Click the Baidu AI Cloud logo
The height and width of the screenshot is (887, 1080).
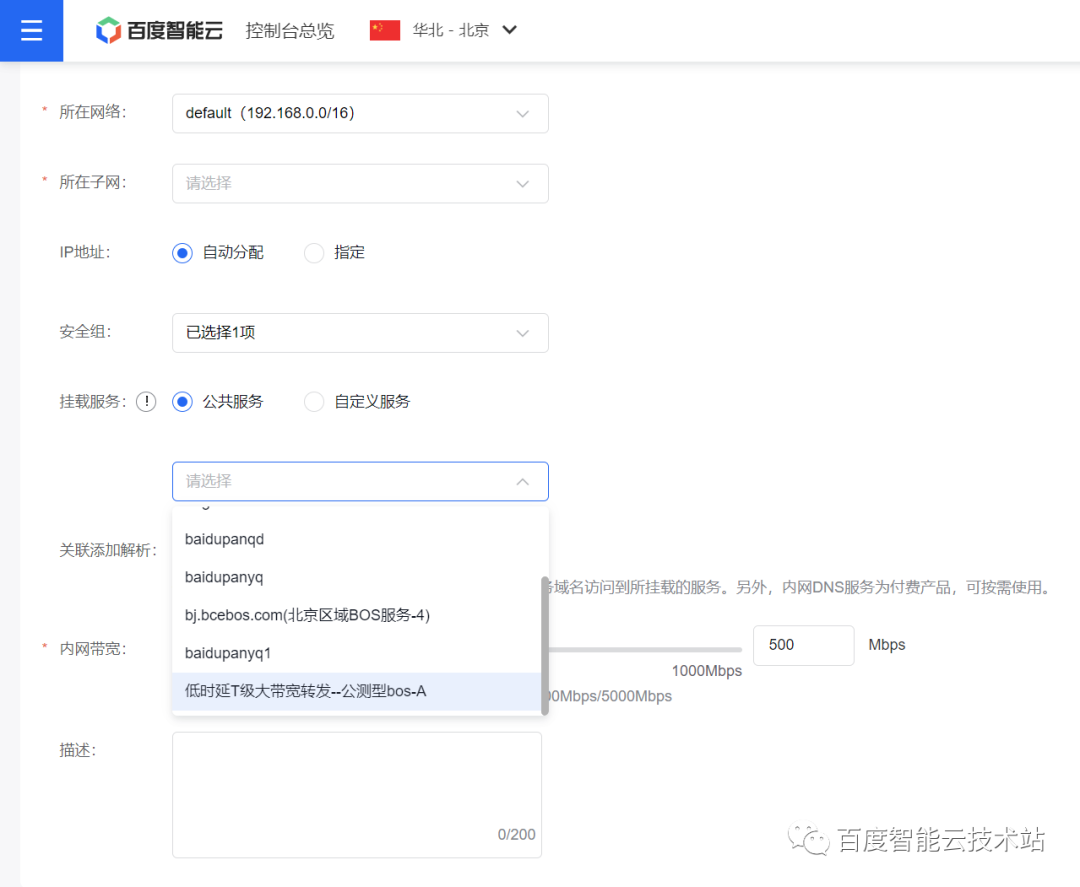(159, 30)
